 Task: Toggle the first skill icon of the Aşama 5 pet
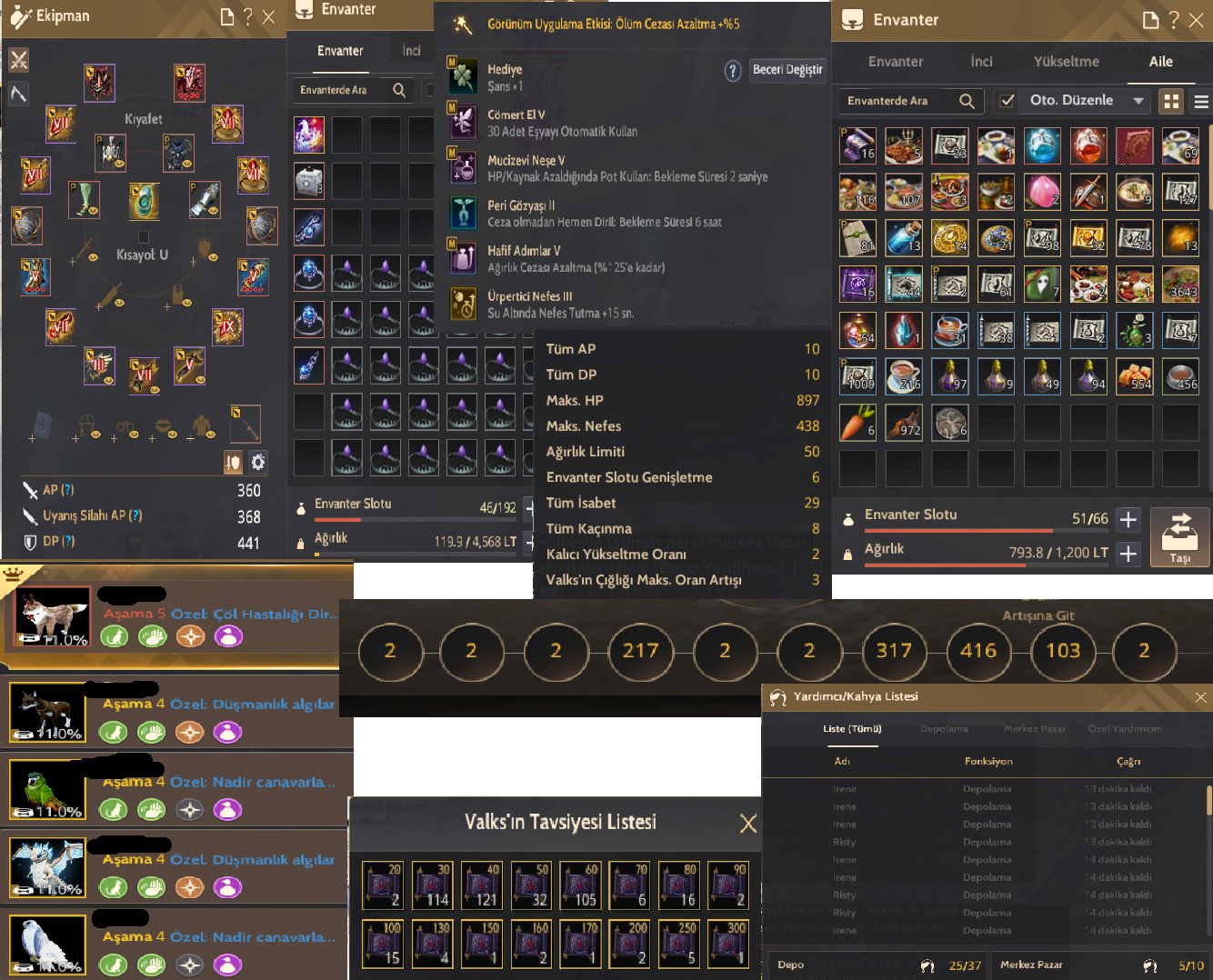pos(114,637)
